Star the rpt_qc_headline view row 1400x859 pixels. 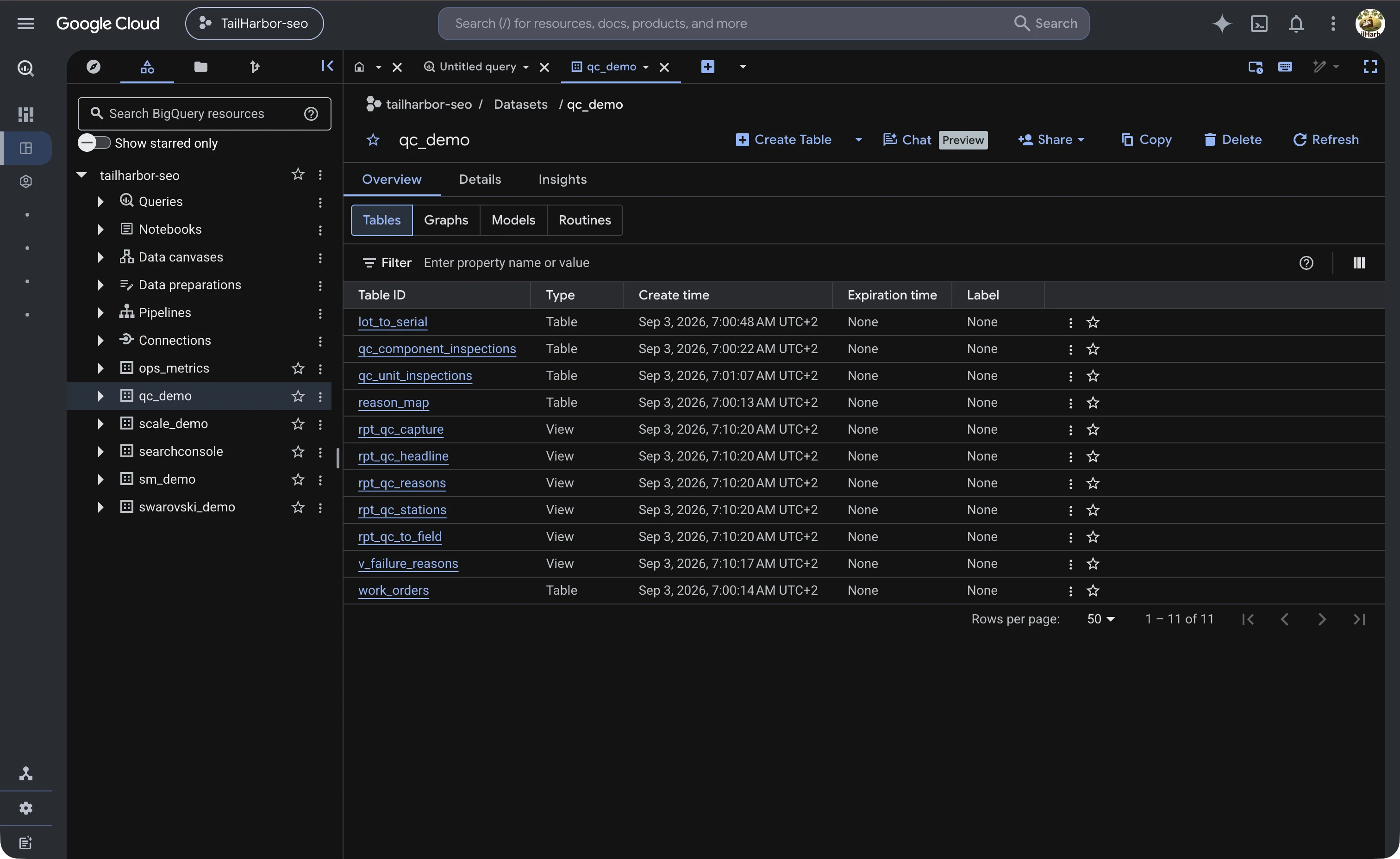coord(1093,456)
